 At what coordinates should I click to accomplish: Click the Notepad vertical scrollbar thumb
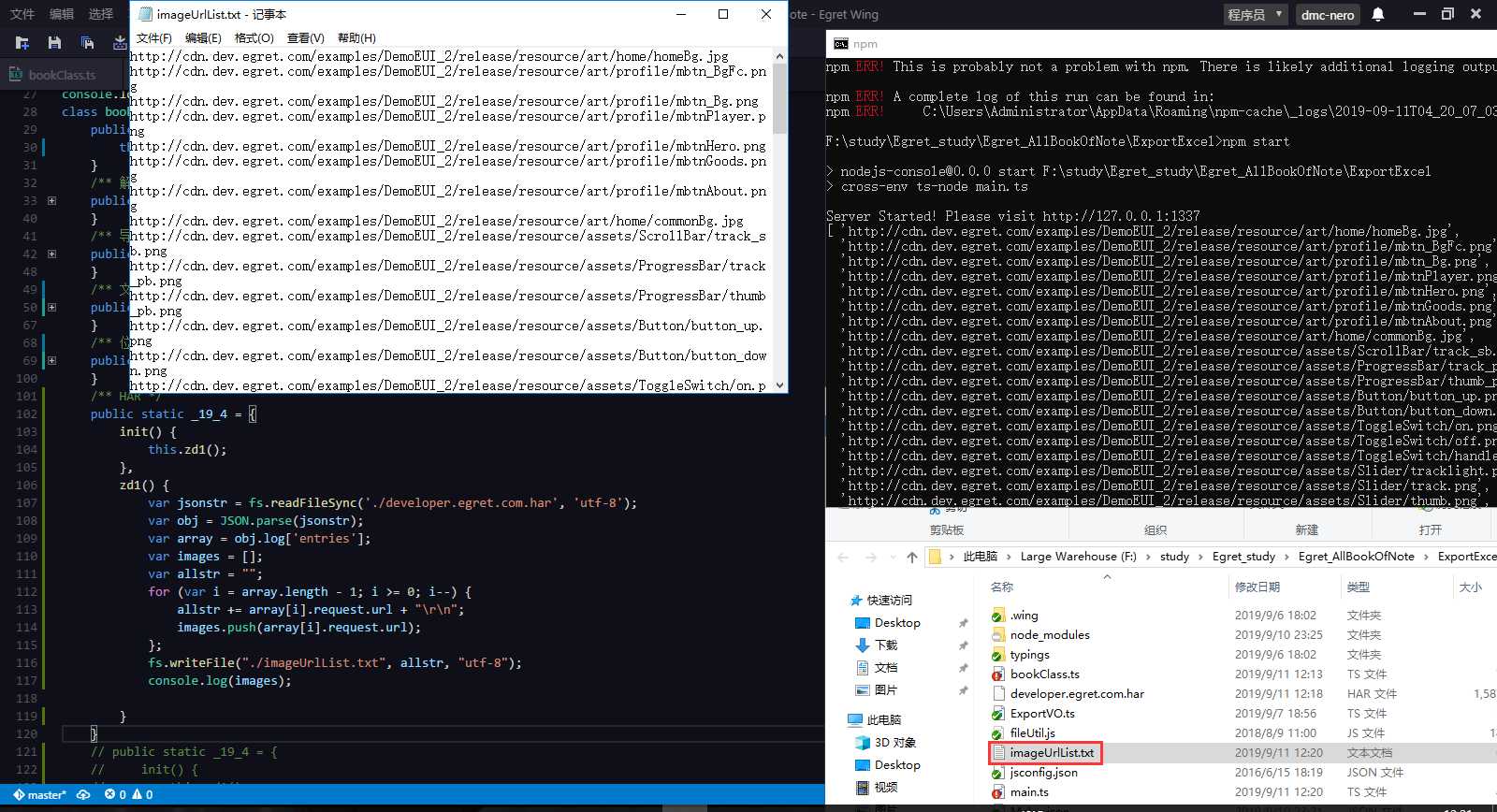pyautogui.click(x=779, y=99)
